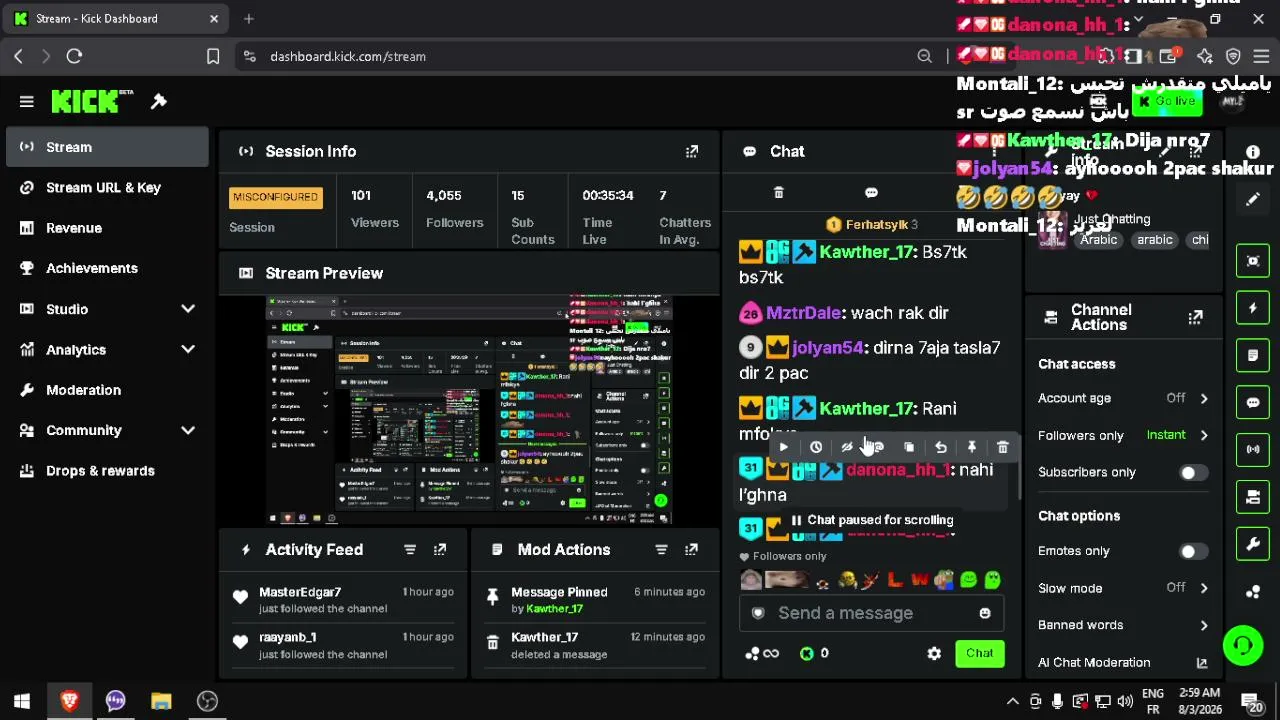1280x720 pixels.
Task: Open the sidebar hamburger menu
Action: pos(27,101)
